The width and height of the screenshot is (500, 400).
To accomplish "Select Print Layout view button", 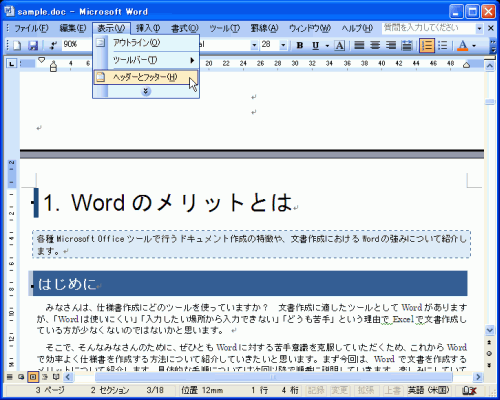I will [33, 377].
